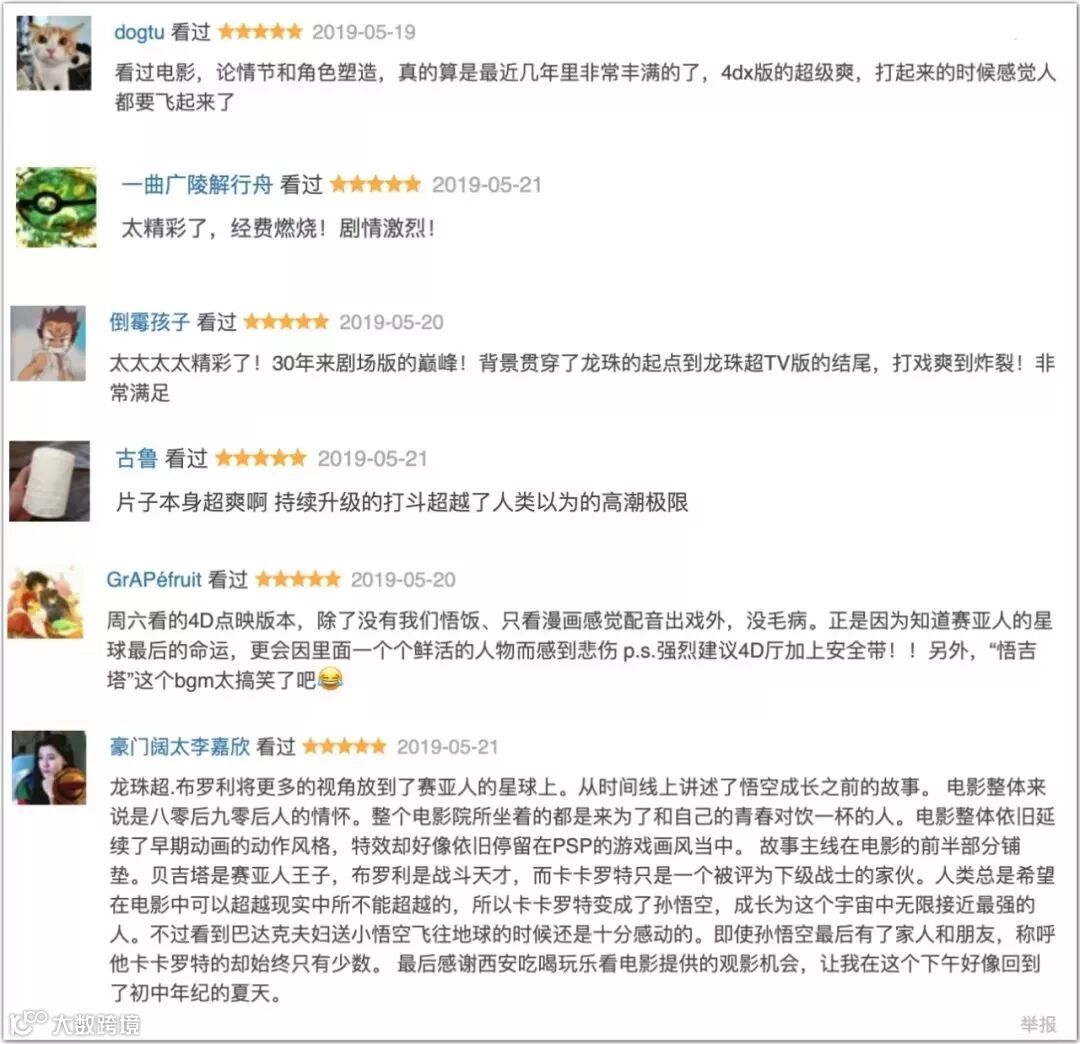Click the username 倒霉孩子
The width and height of the screenshot is (1080, 1044).
click(x=149, y=322)
